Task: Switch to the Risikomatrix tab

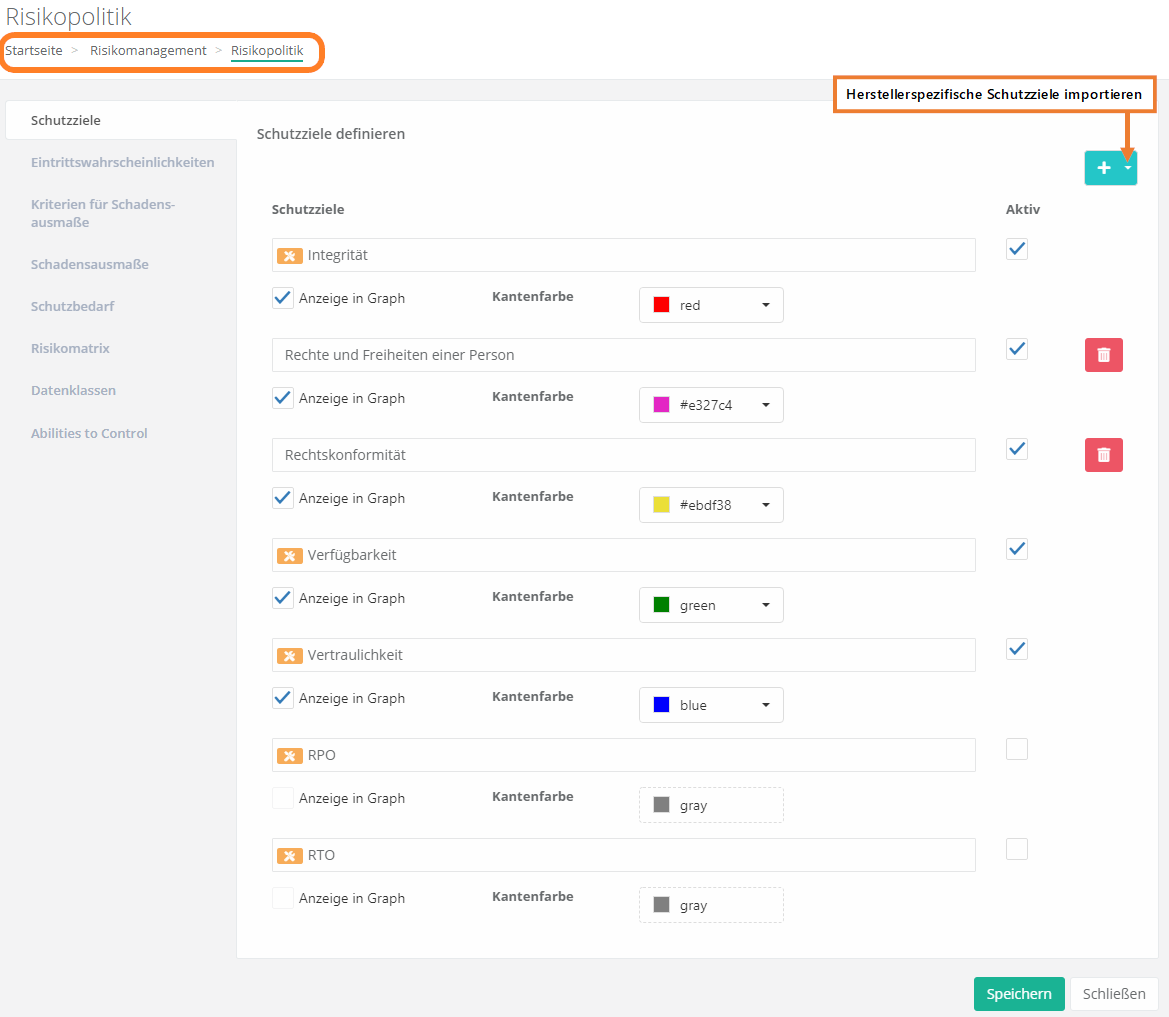Action: [x=70, y=348]
